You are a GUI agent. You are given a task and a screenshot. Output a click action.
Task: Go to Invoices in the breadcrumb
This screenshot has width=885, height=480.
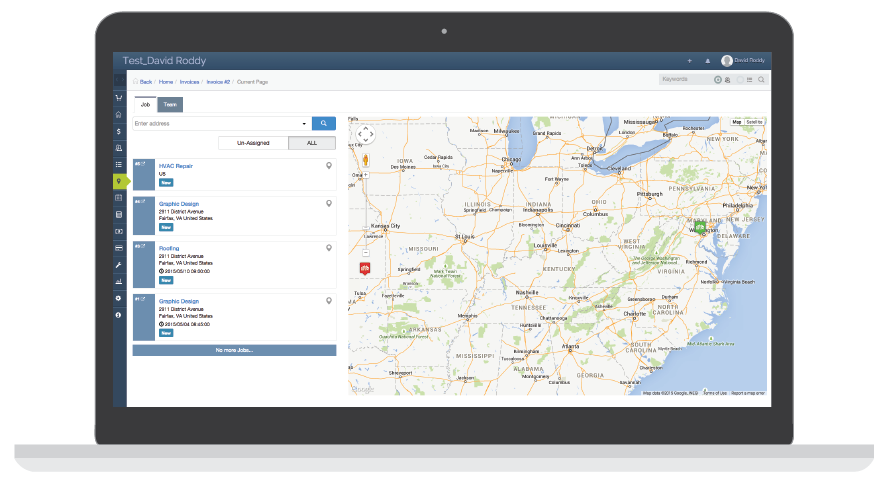pos(190,81)
